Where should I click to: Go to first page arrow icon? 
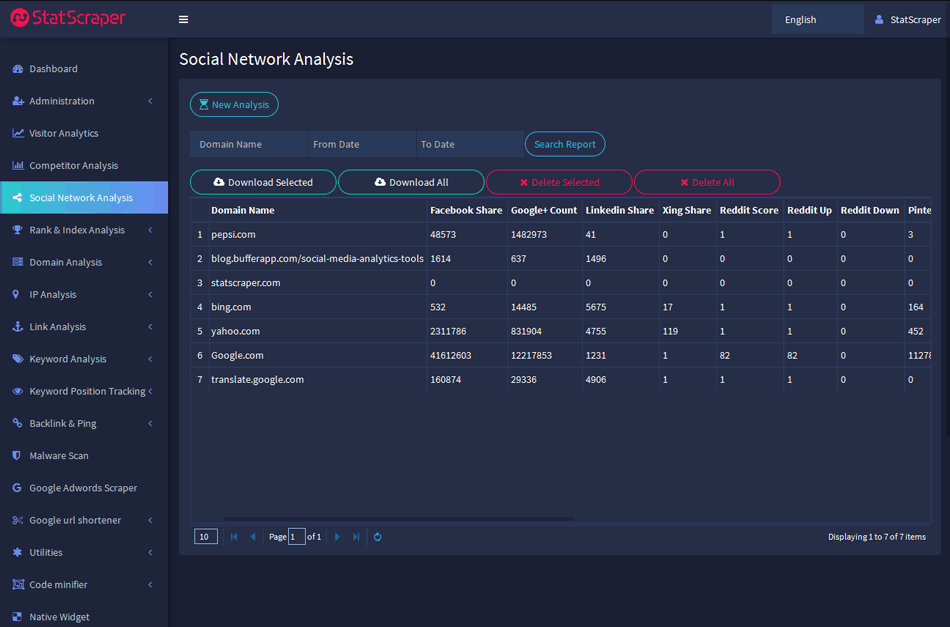234,537
